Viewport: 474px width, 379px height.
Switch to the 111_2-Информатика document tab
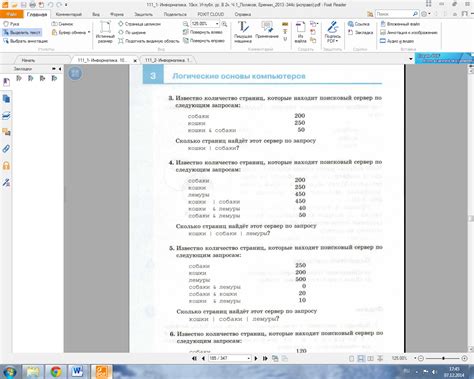point(168,60)
